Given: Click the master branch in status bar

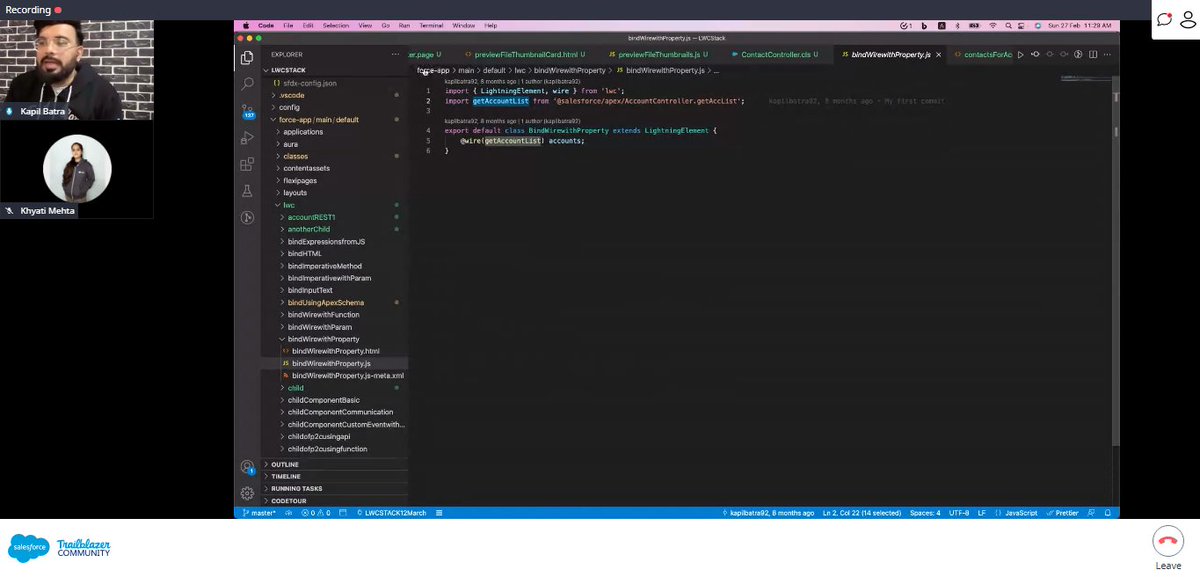Looking at the screenshot, I should pos(259,513).
